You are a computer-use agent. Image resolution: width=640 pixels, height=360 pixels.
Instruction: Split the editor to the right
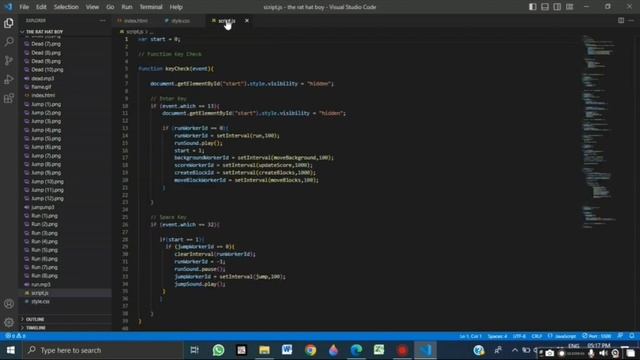click(621, 20)
